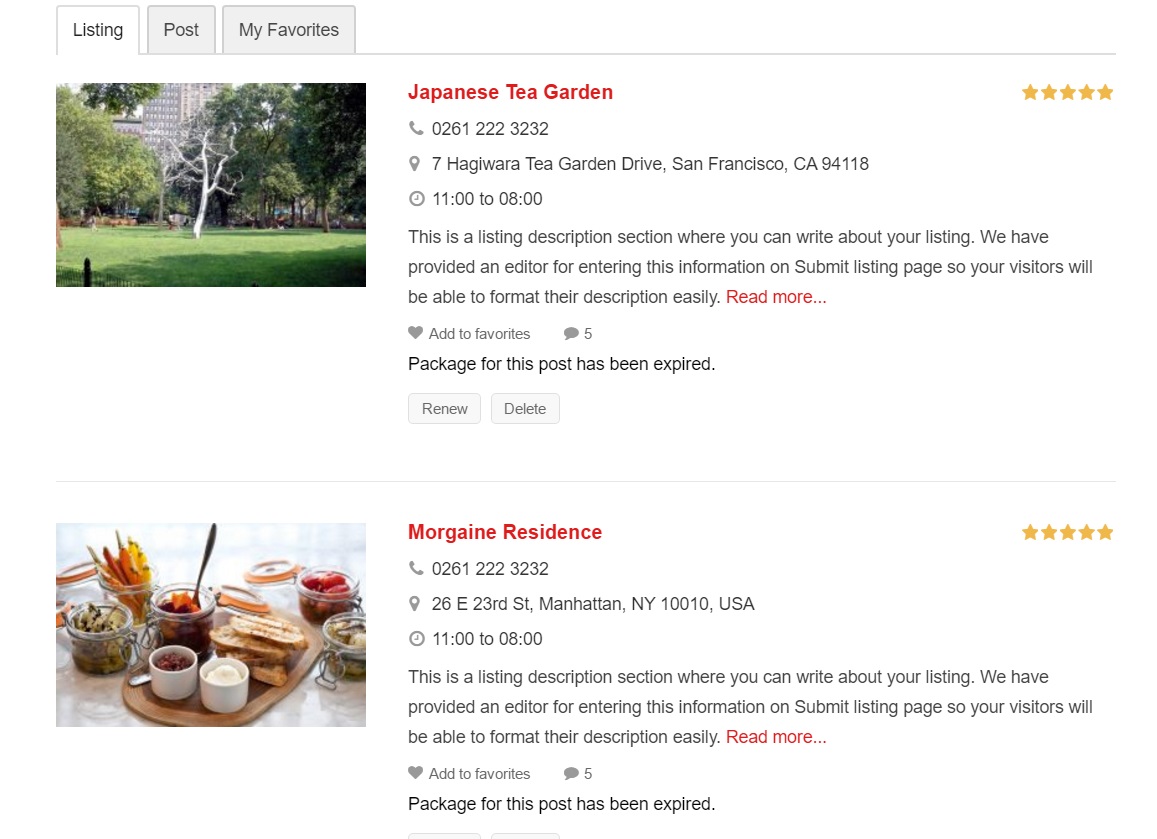Screen dimensions: 1157x839
Task: Click expired package notice under Japanese Tea Garden
Action: 562,364
